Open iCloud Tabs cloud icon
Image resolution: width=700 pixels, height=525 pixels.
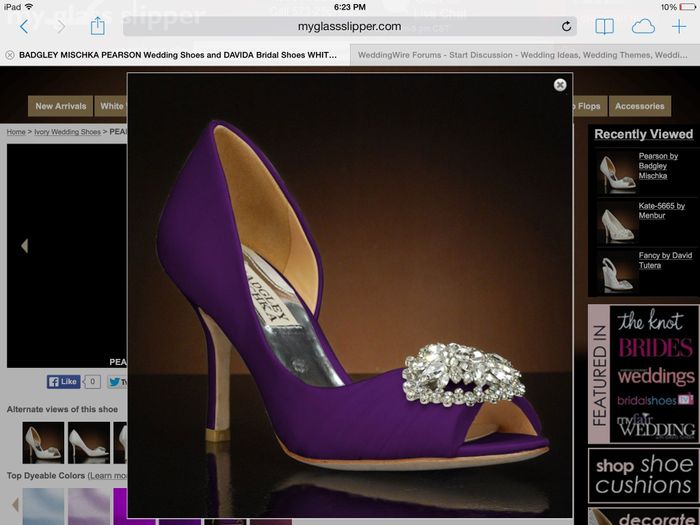(643, 27)
